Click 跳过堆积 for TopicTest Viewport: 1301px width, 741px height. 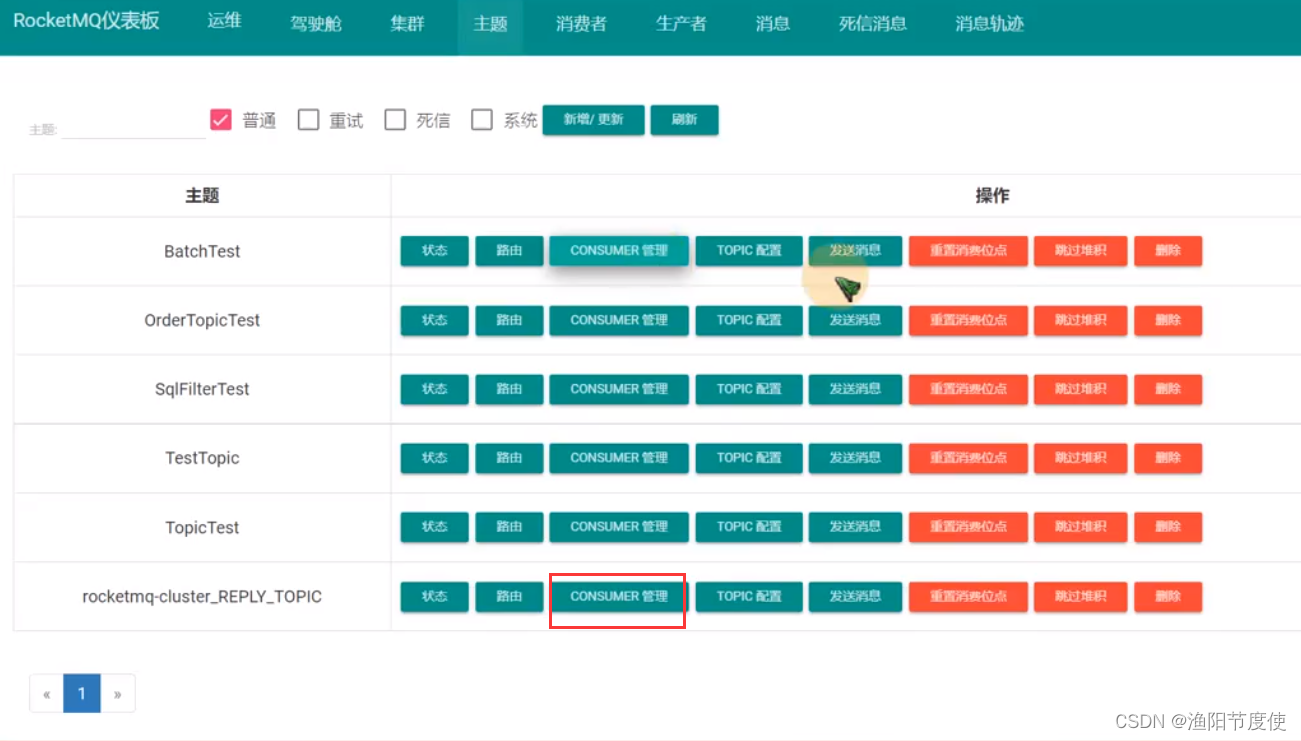tap(1080, 527)
